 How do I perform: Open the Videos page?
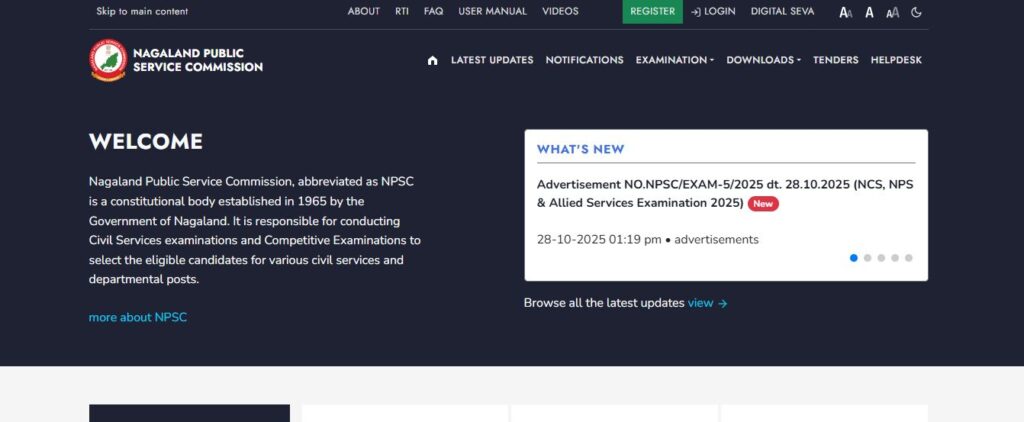(x=560, y=12)
